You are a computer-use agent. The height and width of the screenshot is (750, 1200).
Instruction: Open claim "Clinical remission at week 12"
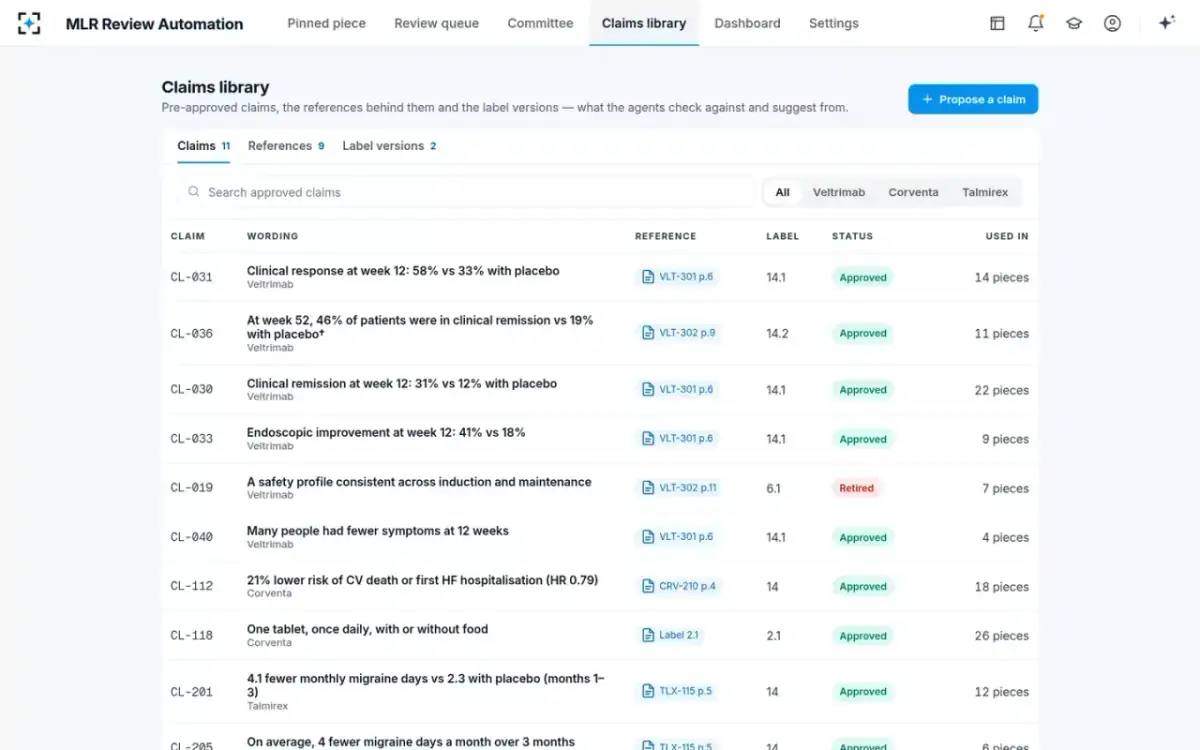pyautogui.click(x=402, y=383)
